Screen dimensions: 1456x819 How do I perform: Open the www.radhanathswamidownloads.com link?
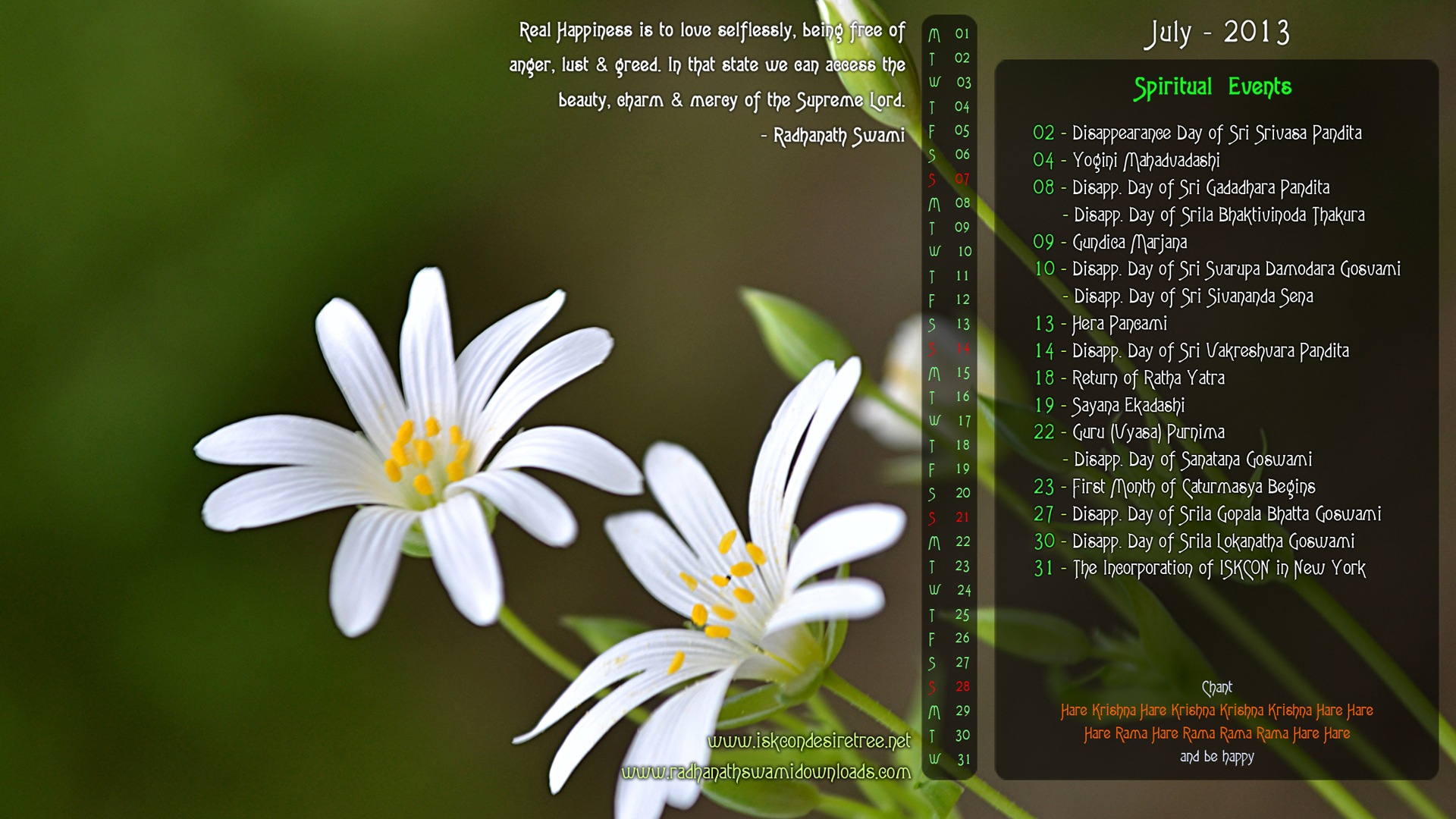[766, 772]
